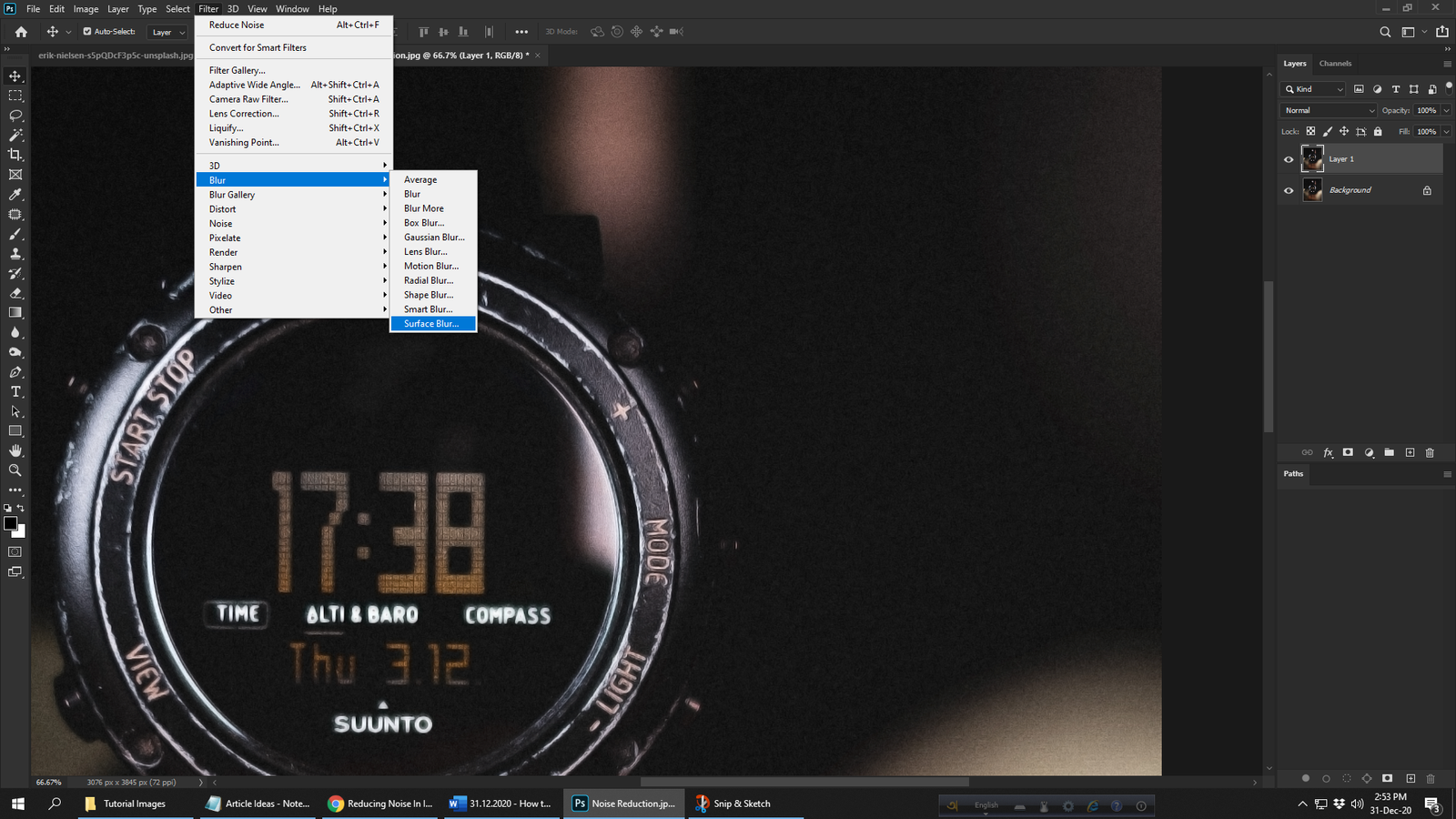Image resolution: width=1456 pixels, height=819 pixels.
Task: Open the Normal blend mode dropdown
Action: coord(1329,110)
